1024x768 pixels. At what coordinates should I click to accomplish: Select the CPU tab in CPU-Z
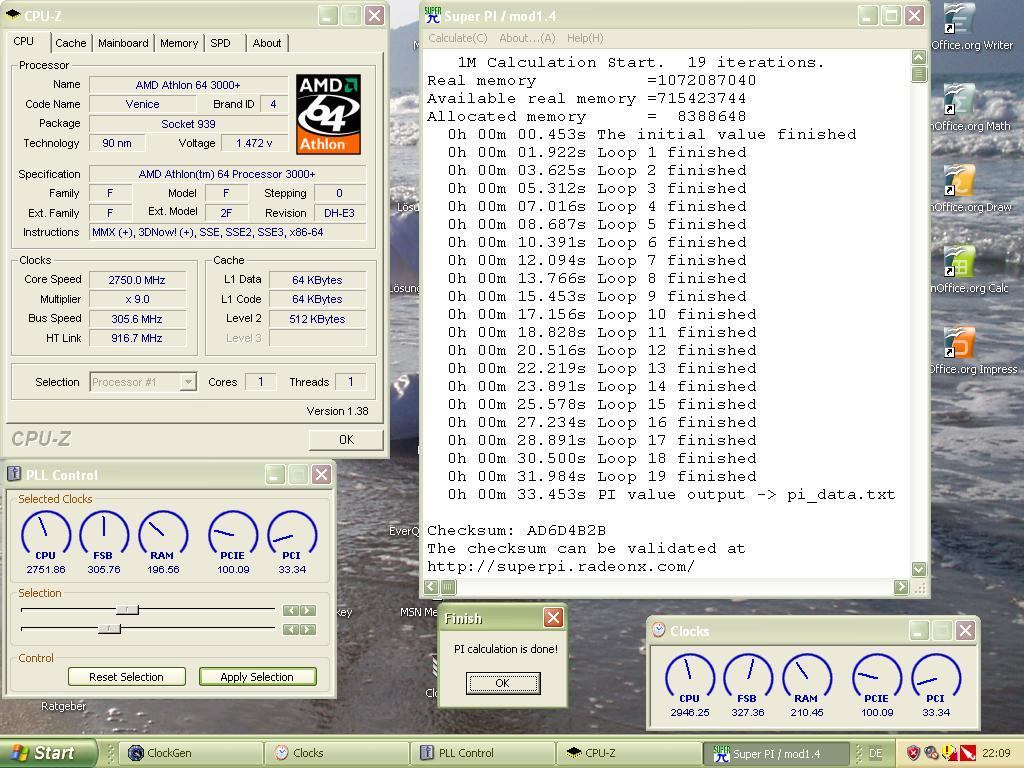24,41
